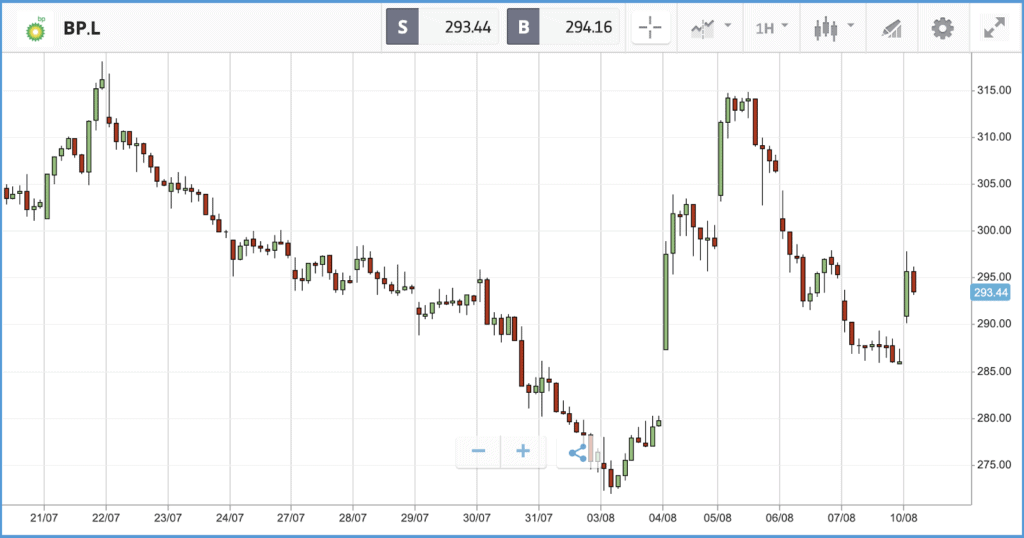Expand the chart type dropdown arrow

pyautogui.click(x=850, y=25)
